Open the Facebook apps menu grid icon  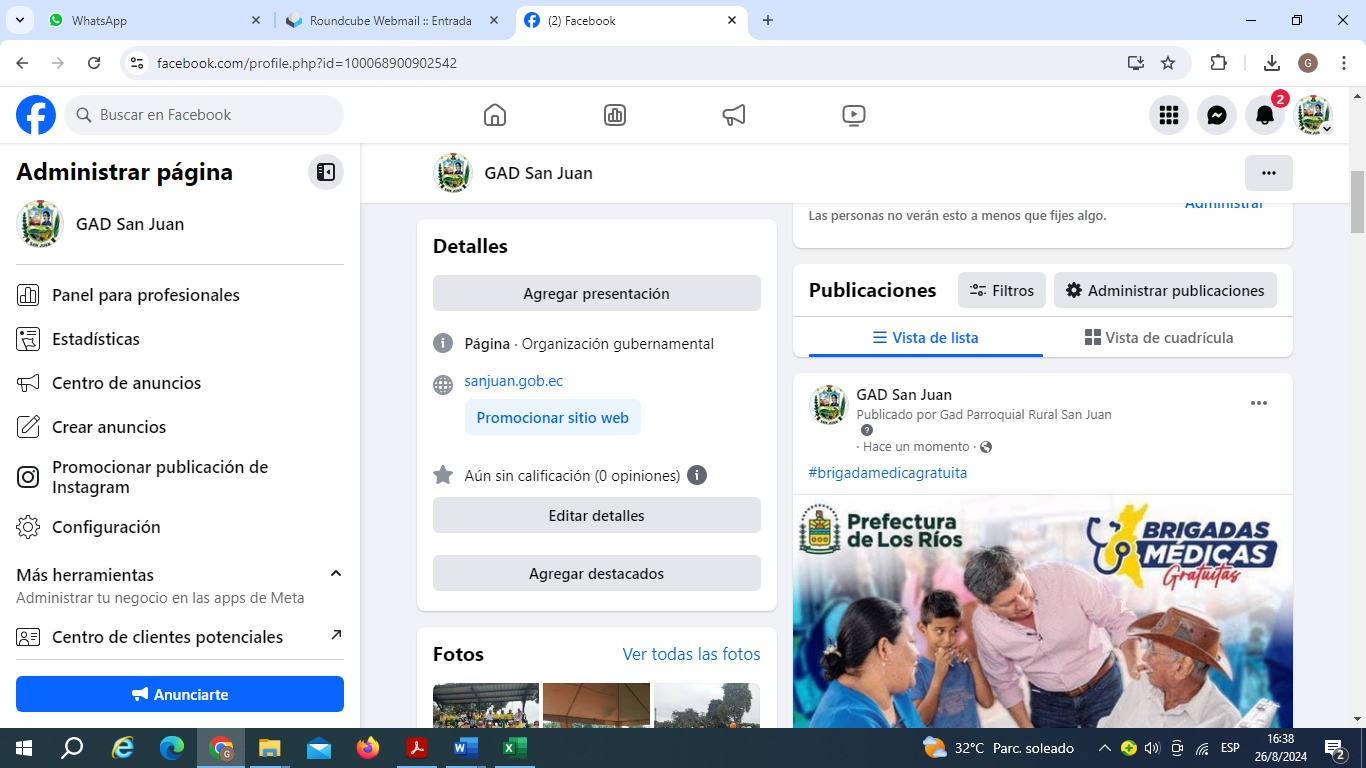(1168, 115)
